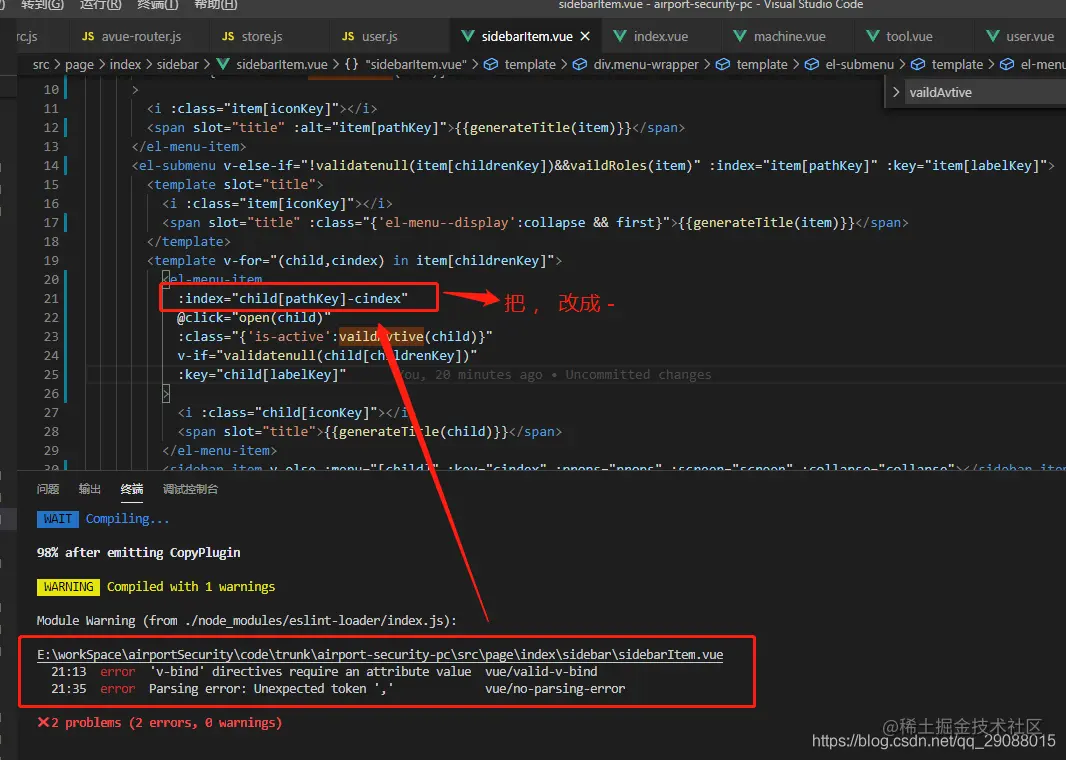Screen dimensions: 1066x760
Task: Open the 调试控制台 panel tab
Action: tap(190, 489)
